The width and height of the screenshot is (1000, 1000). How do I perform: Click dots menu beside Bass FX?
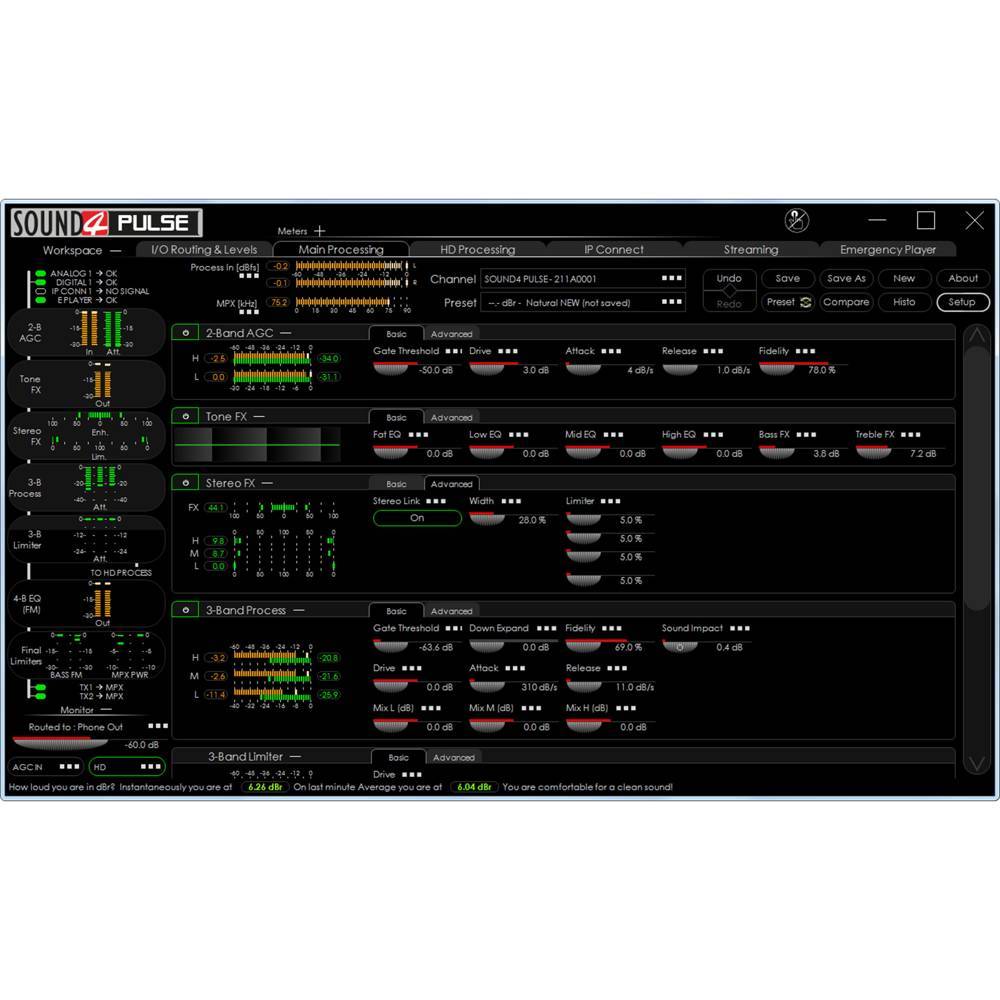[806, 434]
